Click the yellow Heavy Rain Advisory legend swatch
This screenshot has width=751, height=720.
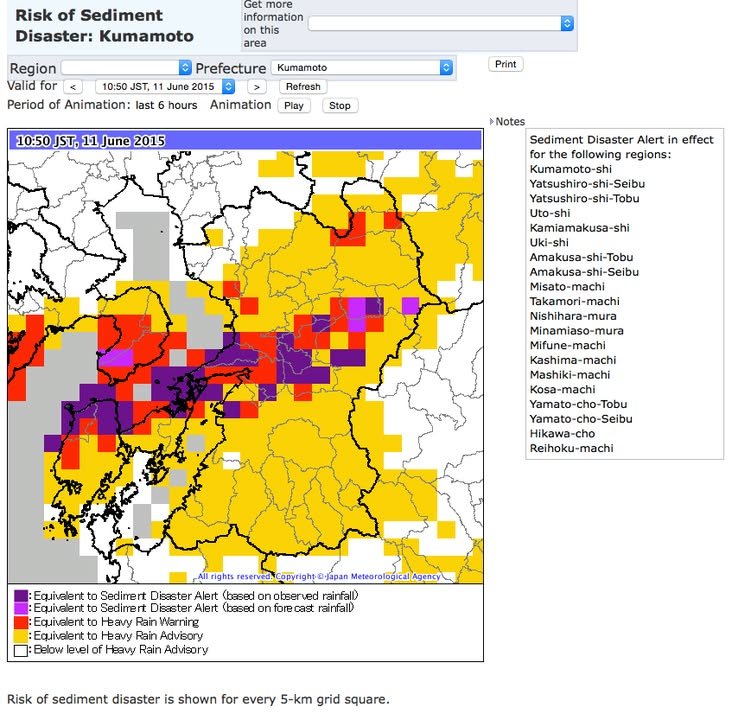point(20,636)
